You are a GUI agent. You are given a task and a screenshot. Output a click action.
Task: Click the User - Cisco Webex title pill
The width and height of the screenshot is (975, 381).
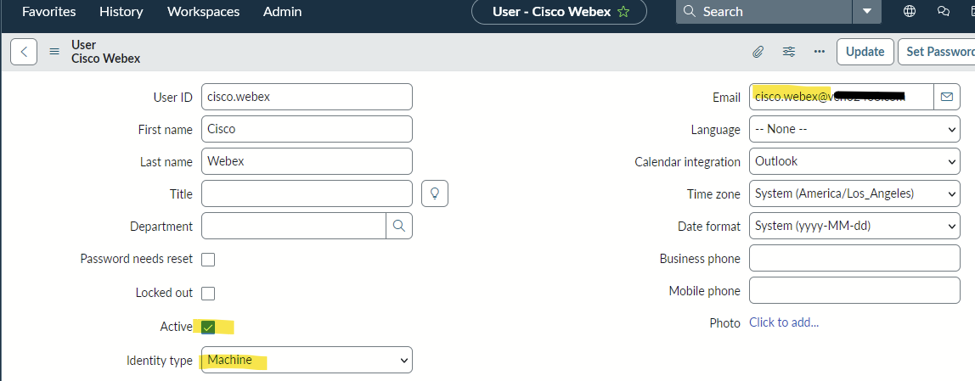(x=559, y=11)
